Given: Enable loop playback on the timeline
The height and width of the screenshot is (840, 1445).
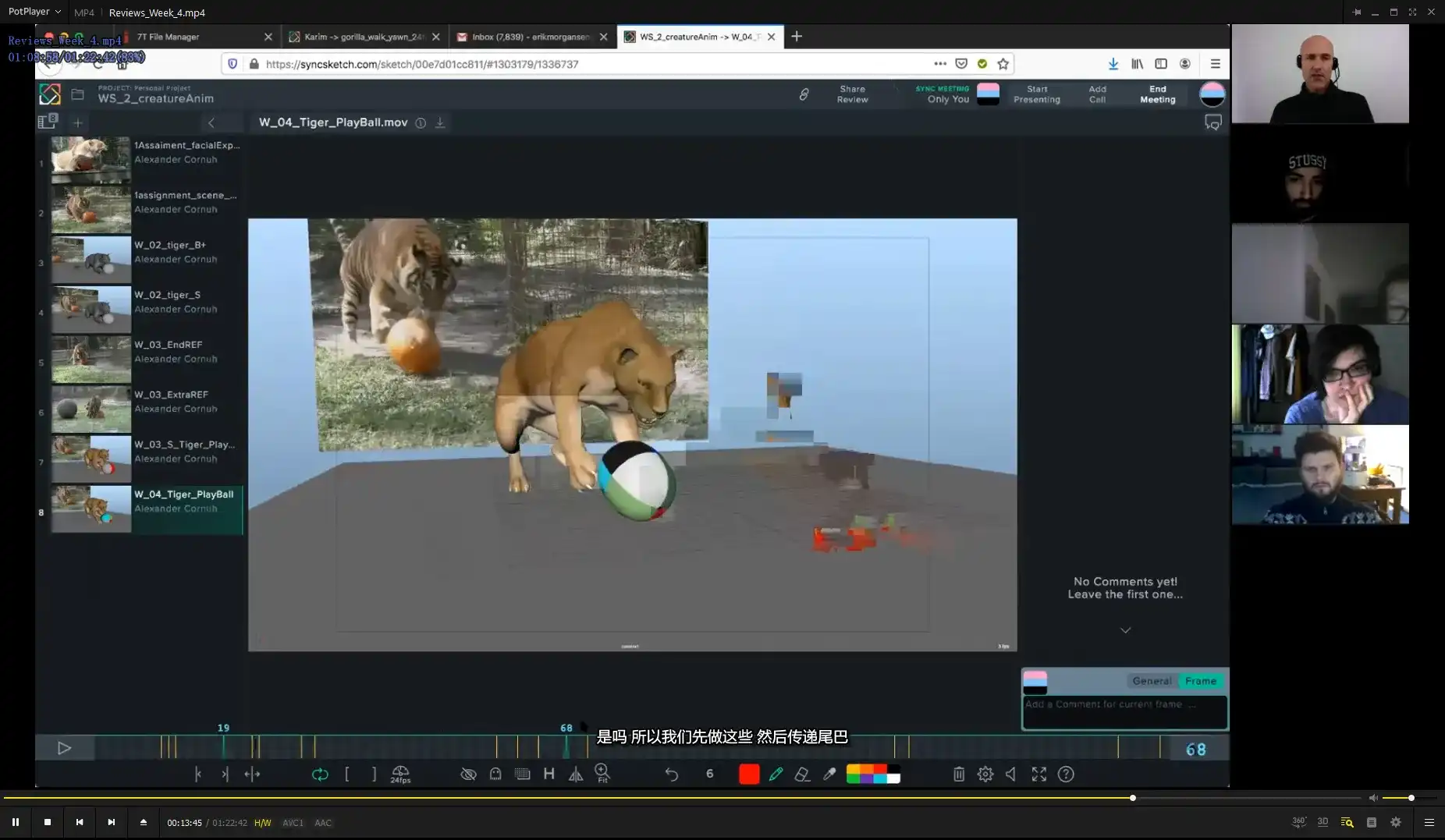Looking at the screenshot, I should pyautogui.click(x=320, y=774).
